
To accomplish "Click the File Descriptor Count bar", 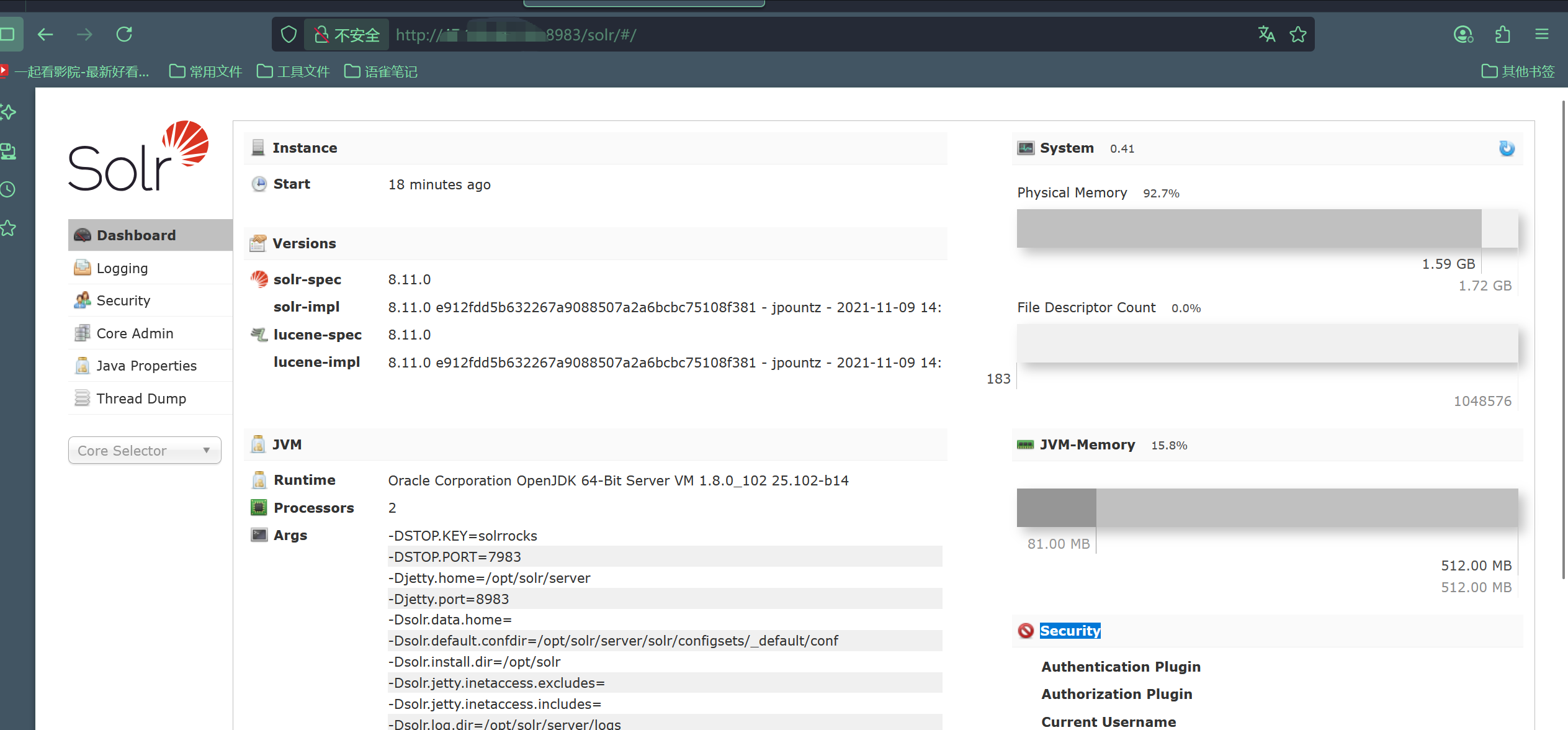I will 1267,343.
